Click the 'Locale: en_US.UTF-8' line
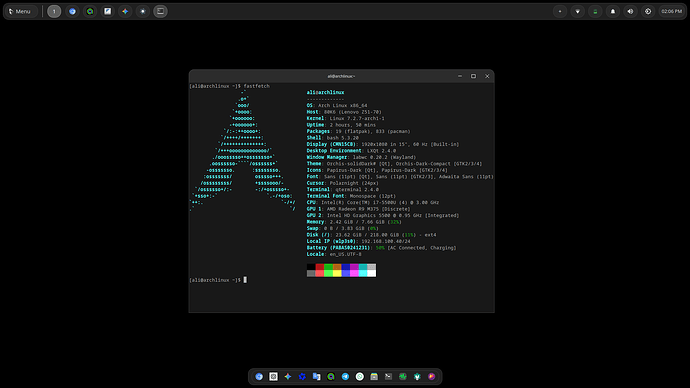690x388 pixels. tap(334, 254)
